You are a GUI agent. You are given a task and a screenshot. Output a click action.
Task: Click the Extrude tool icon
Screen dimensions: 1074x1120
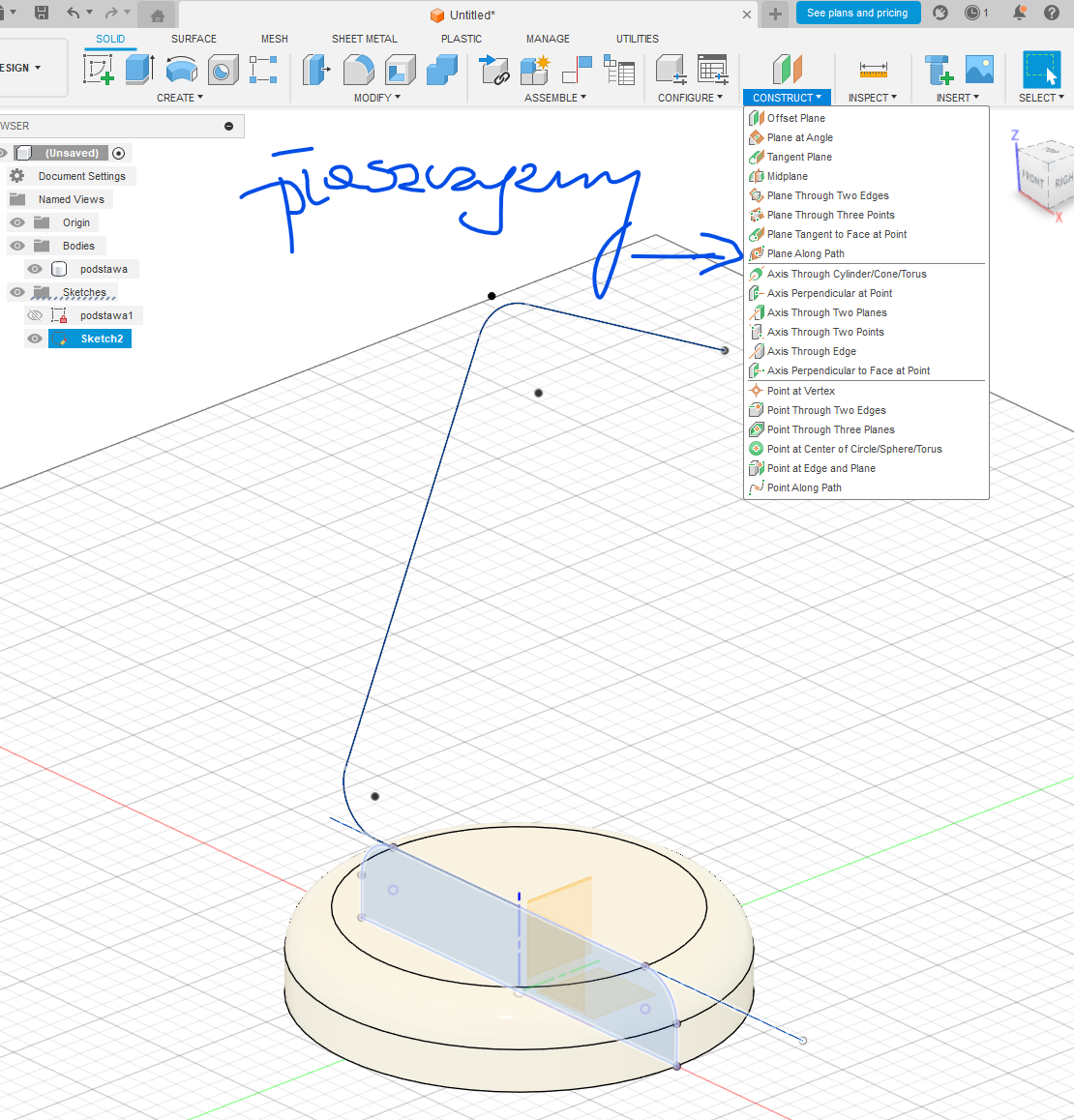click(x=139, y=70)
